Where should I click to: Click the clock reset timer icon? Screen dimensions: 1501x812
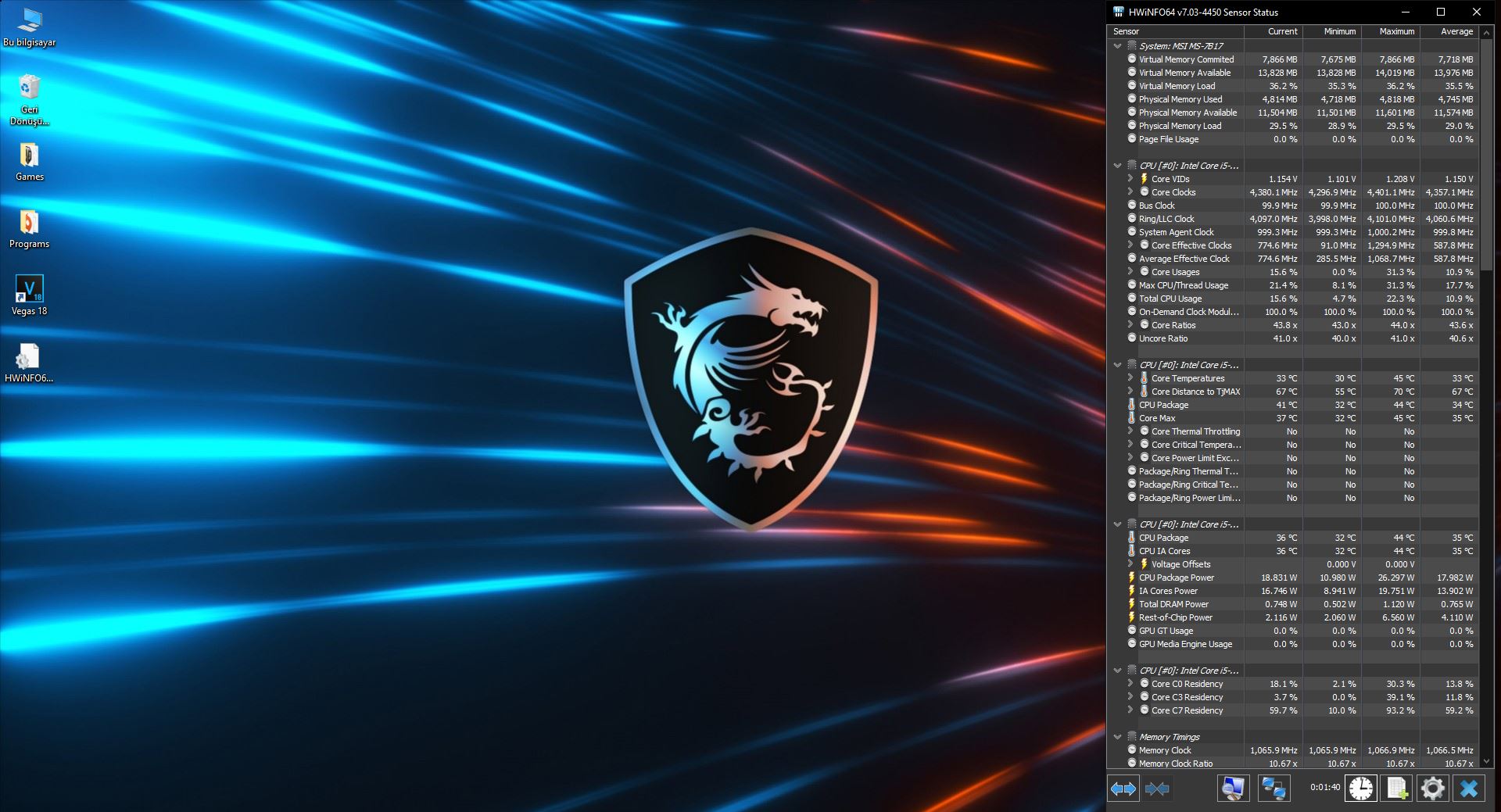1361,789
